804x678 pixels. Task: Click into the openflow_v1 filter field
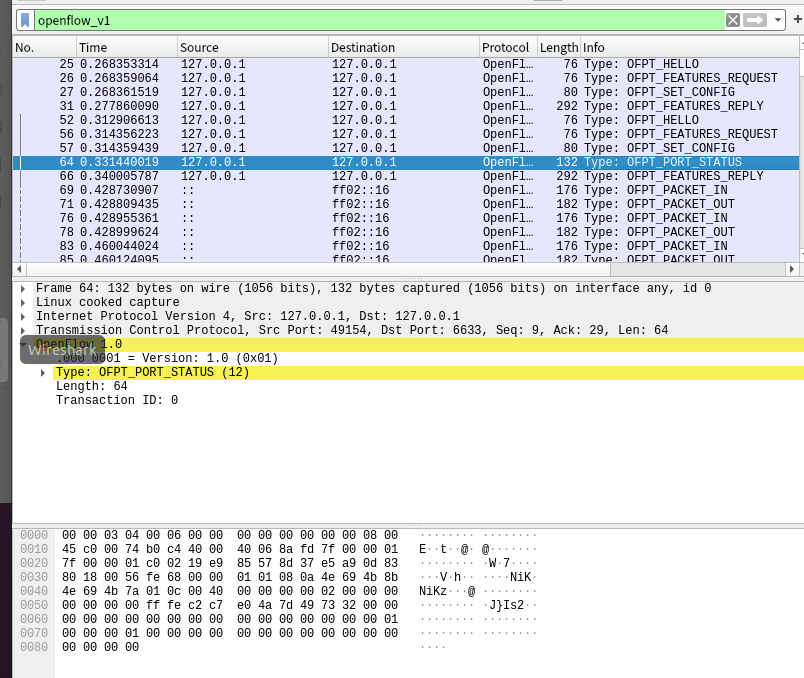(x=379, y=21)
